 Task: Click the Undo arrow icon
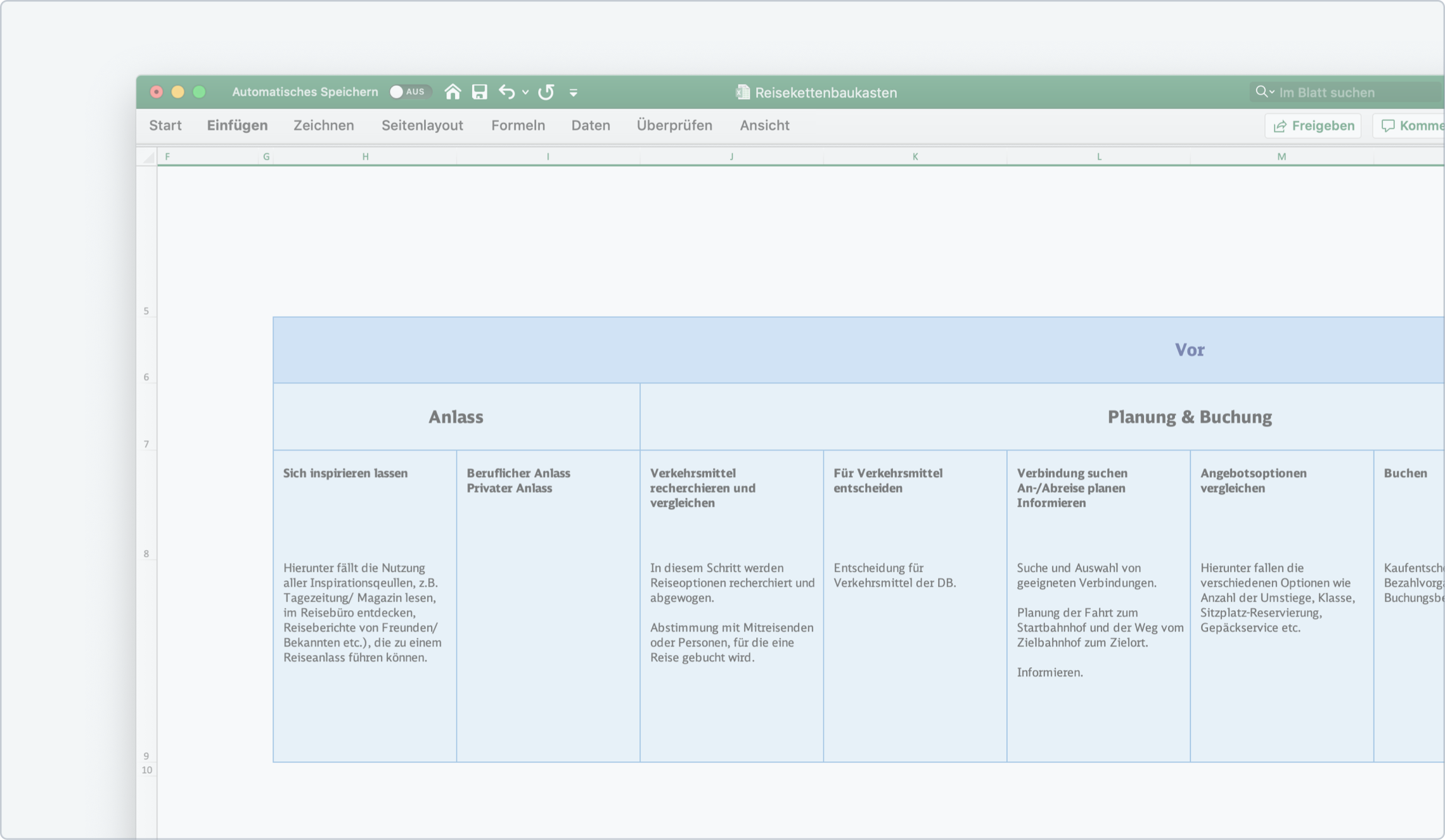(506, 92)
